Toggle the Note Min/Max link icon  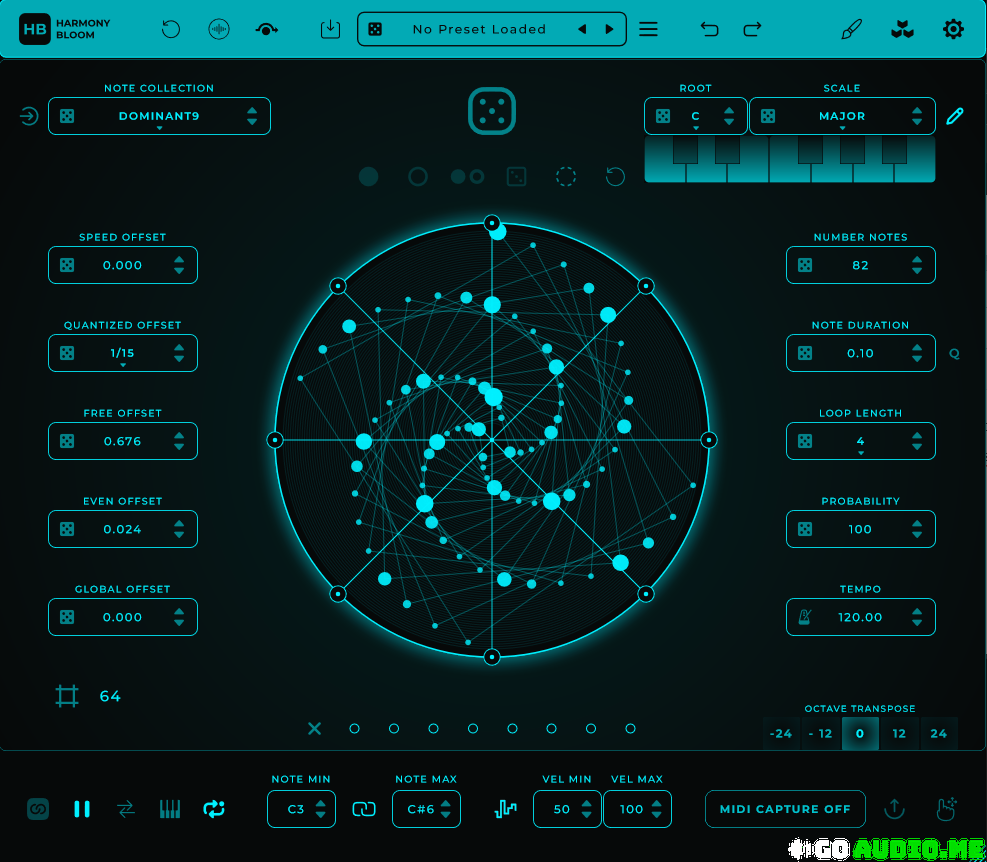click(364, 809)
